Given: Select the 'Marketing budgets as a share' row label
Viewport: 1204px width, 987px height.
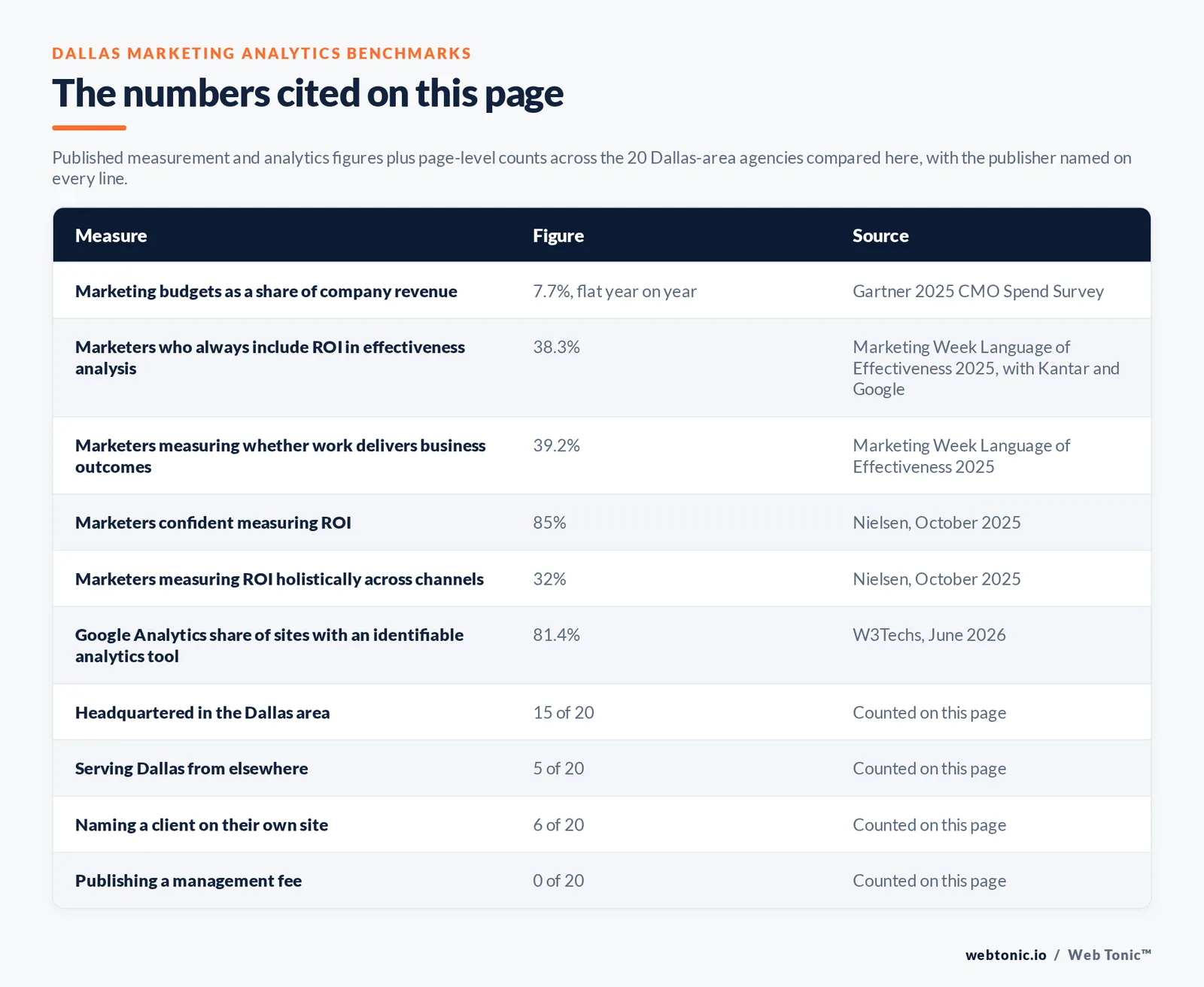Looking at the screenshot, I should (x=266, y=291).
